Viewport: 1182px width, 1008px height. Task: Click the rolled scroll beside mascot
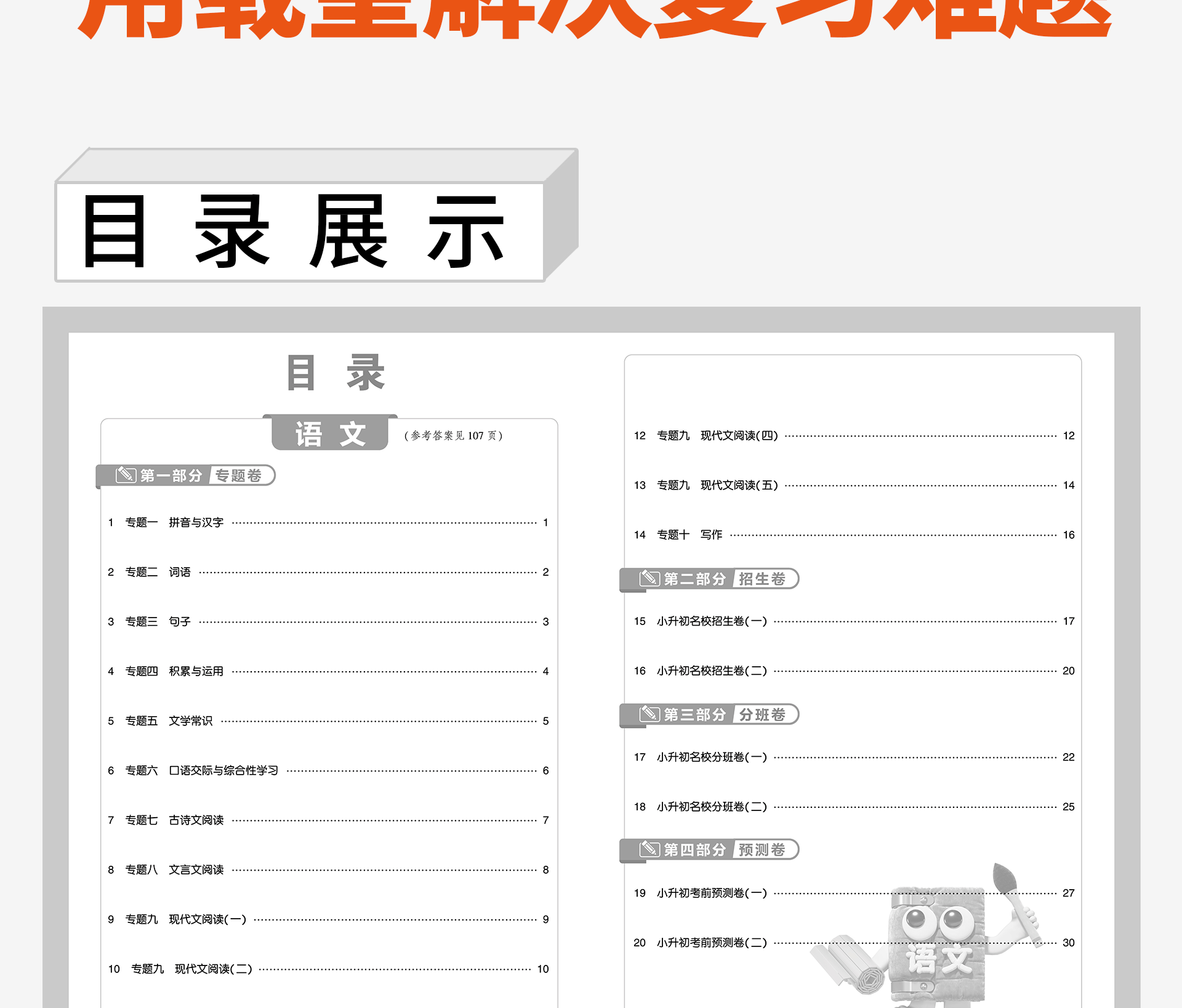(850, 967)
